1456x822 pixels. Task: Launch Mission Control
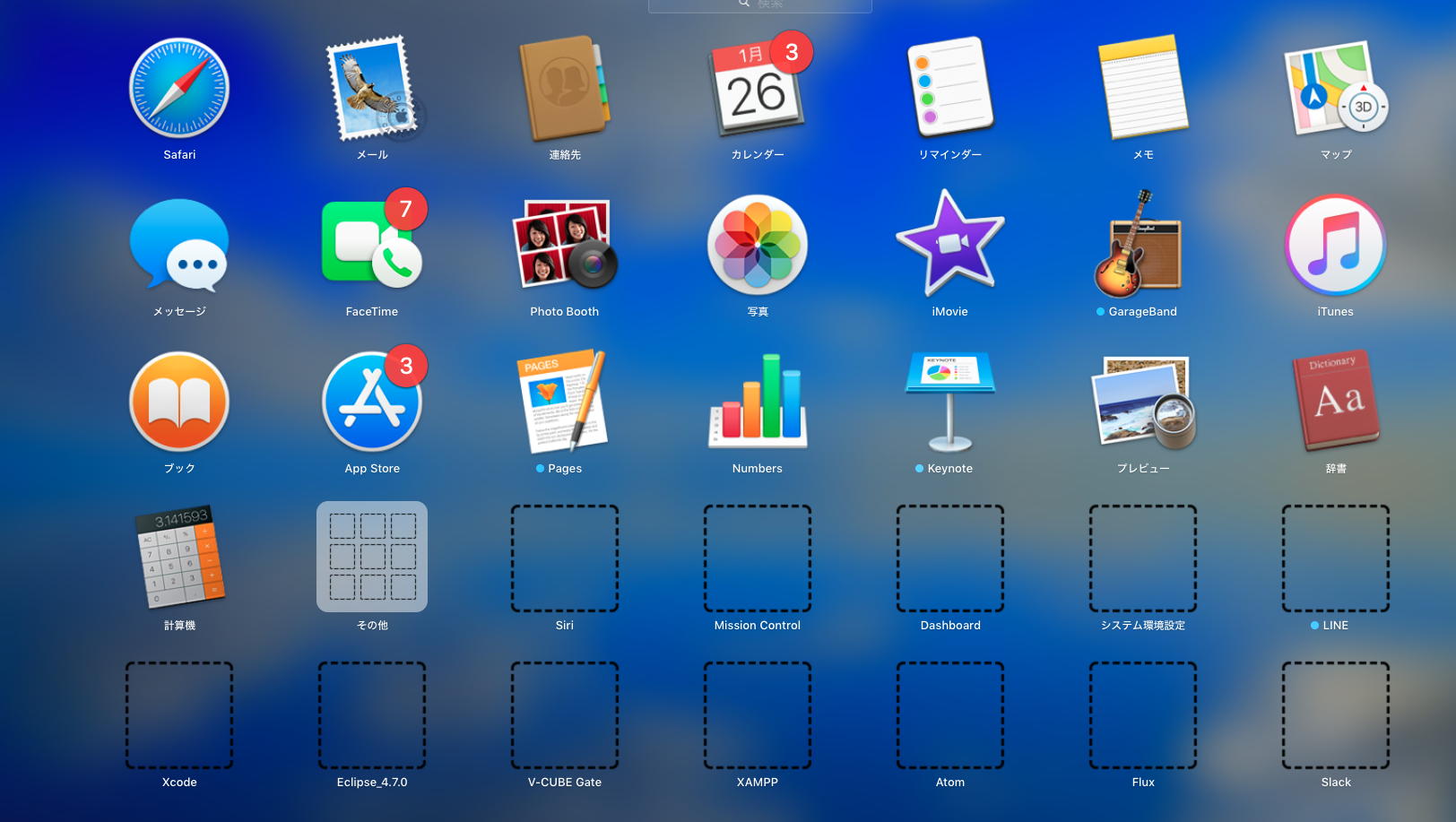pyautogui.click(x=758, y=558)
